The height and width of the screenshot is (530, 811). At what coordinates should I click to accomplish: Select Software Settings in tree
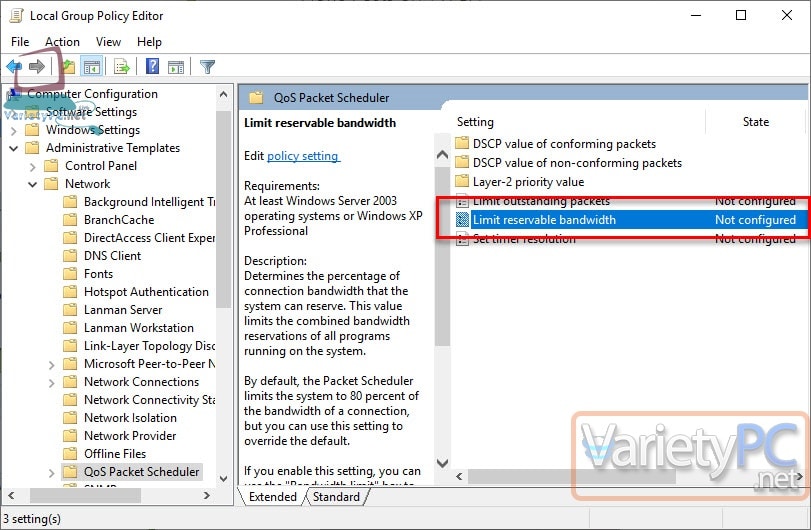(x=92, y=112)
